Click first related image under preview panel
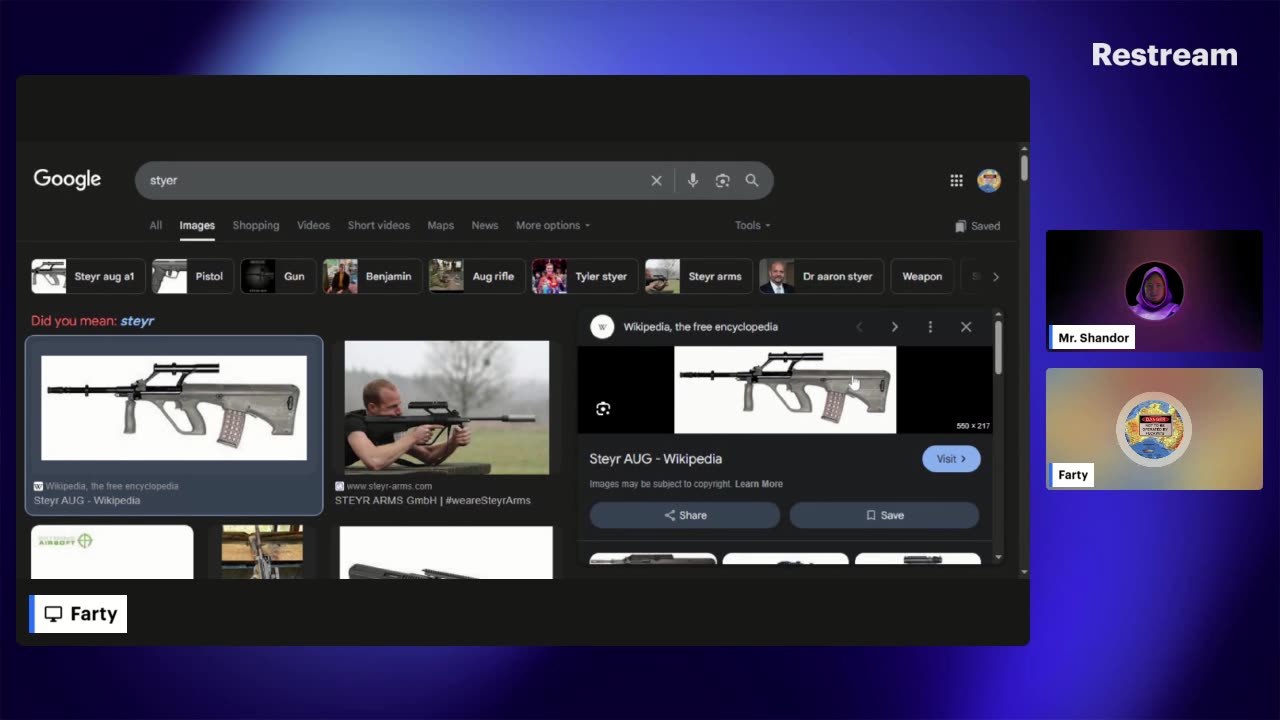This screenshot has height=720, width=1280. [x=653, y=559]
